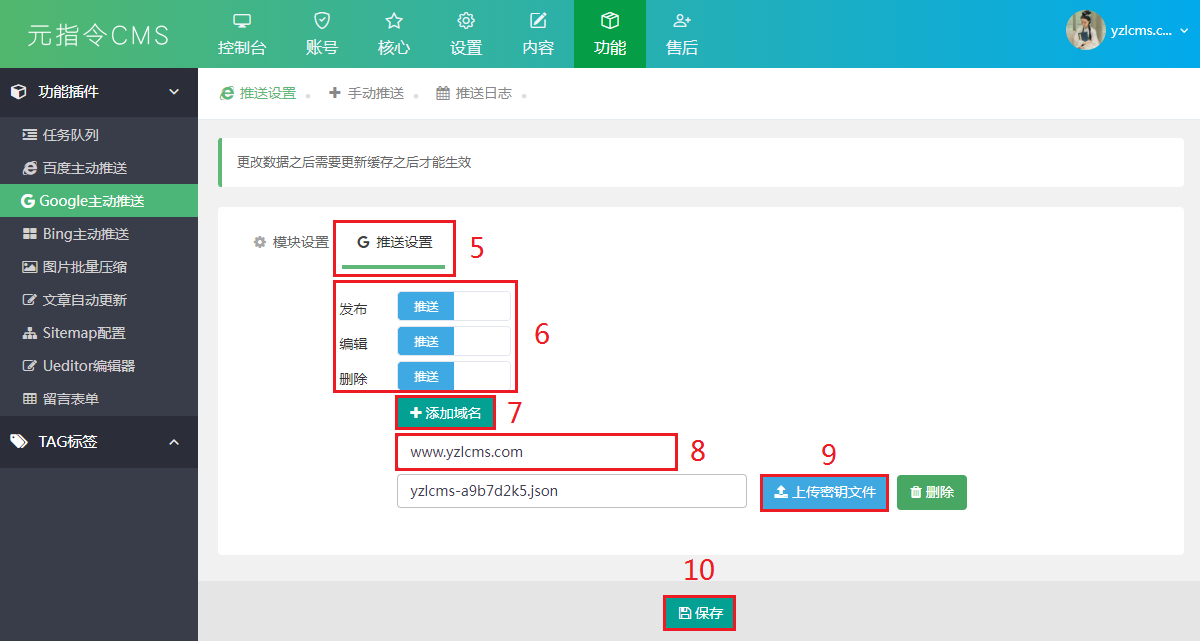
Task: Open the yzlcms account dropdown
Action: click(1148, 31)
